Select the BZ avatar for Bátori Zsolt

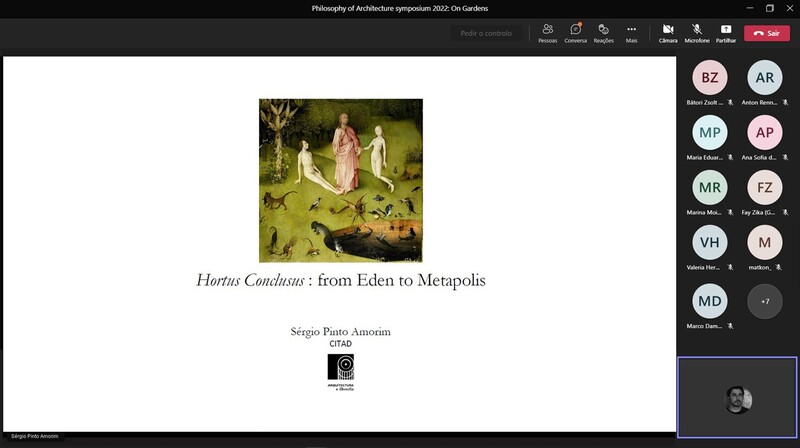(710, 78)
